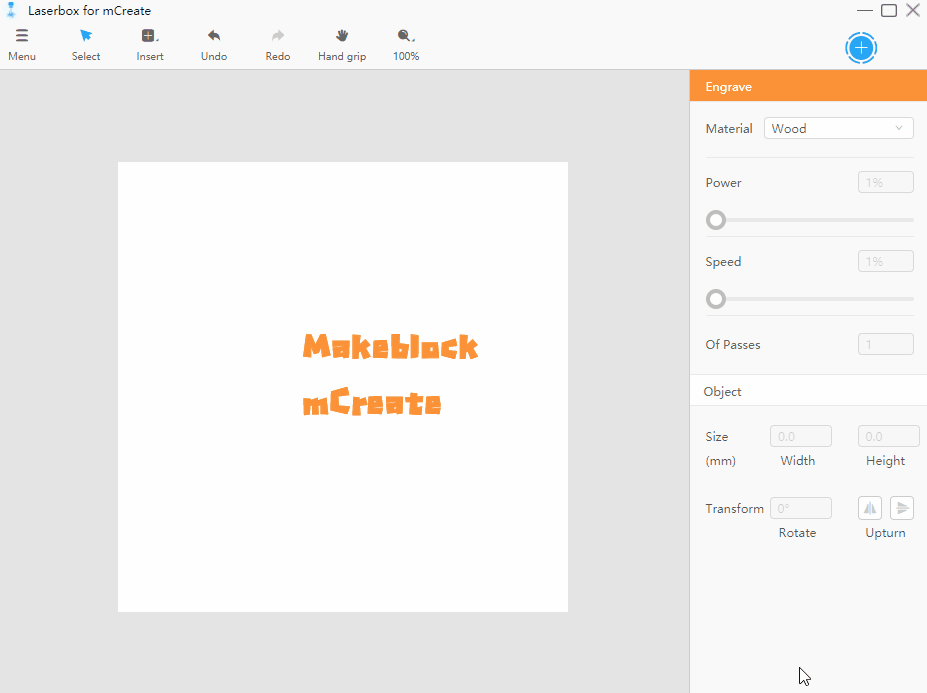The image size is (927, 693).
Task: Close the Laserbox window
Action: (913, 10)
